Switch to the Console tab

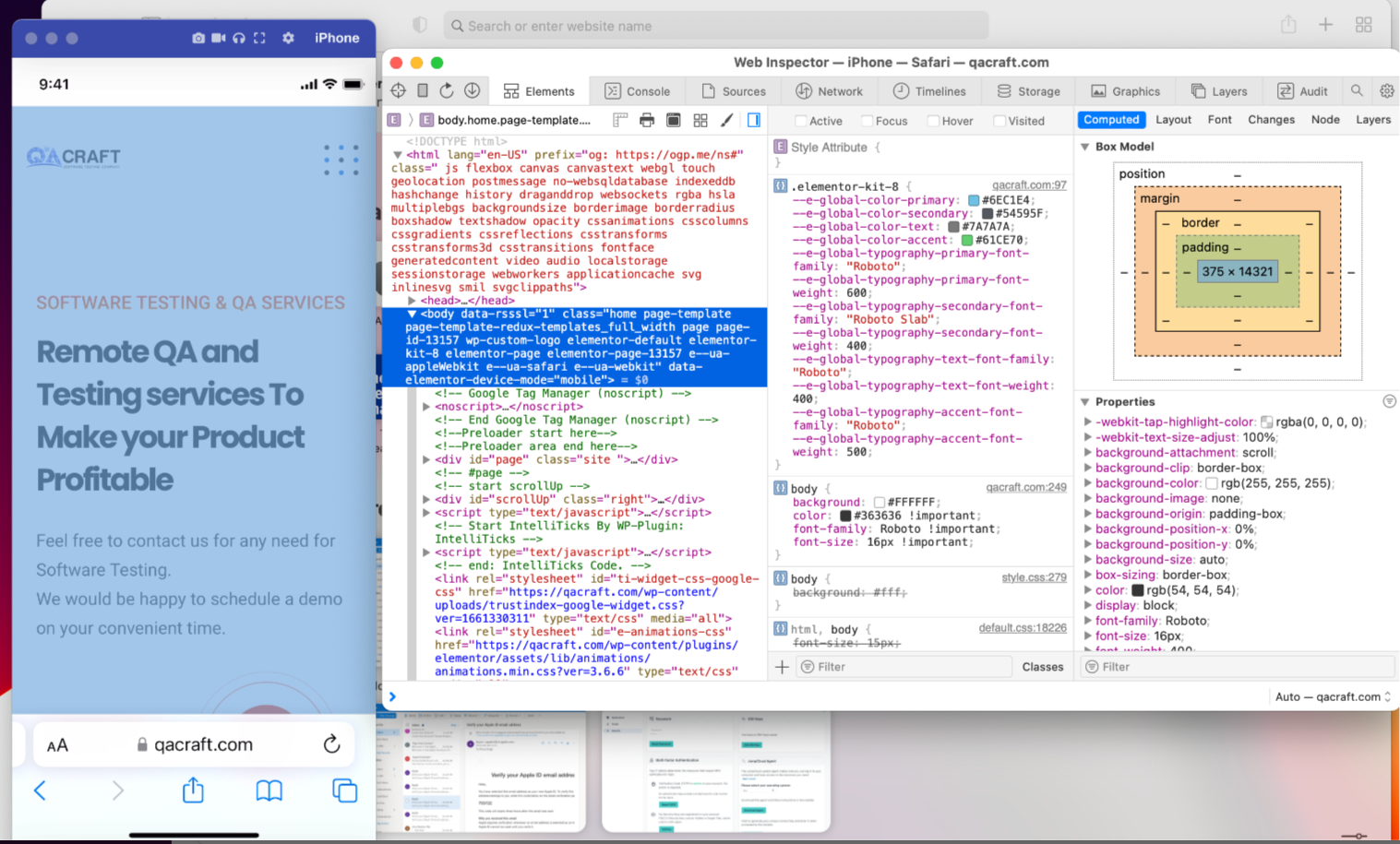point(638,91)
